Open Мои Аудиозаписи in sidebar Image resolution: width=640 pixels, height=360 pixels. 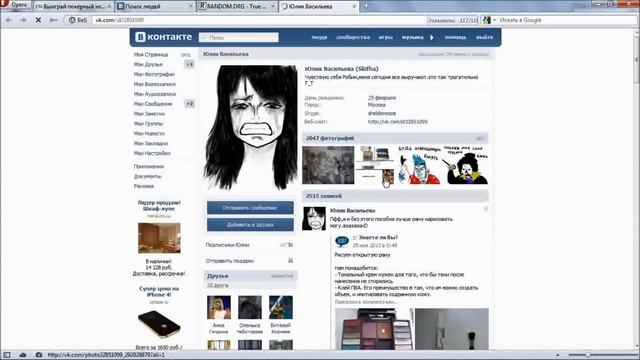[x=155, y=94]
